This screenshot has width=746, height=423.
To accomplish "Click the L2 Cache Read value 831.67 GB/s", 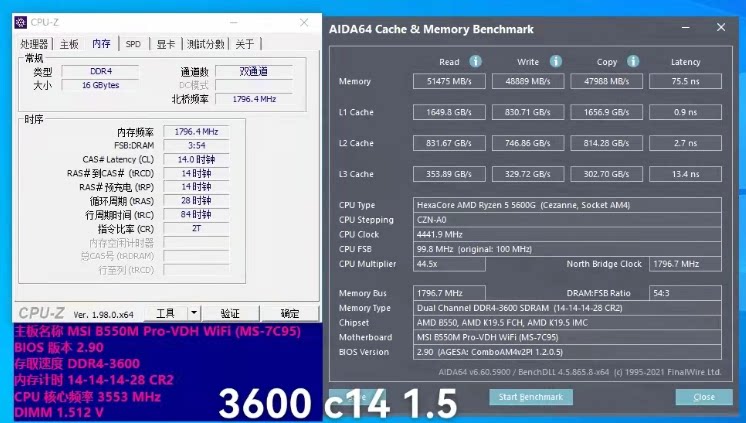I will click(x=449, y=143).
